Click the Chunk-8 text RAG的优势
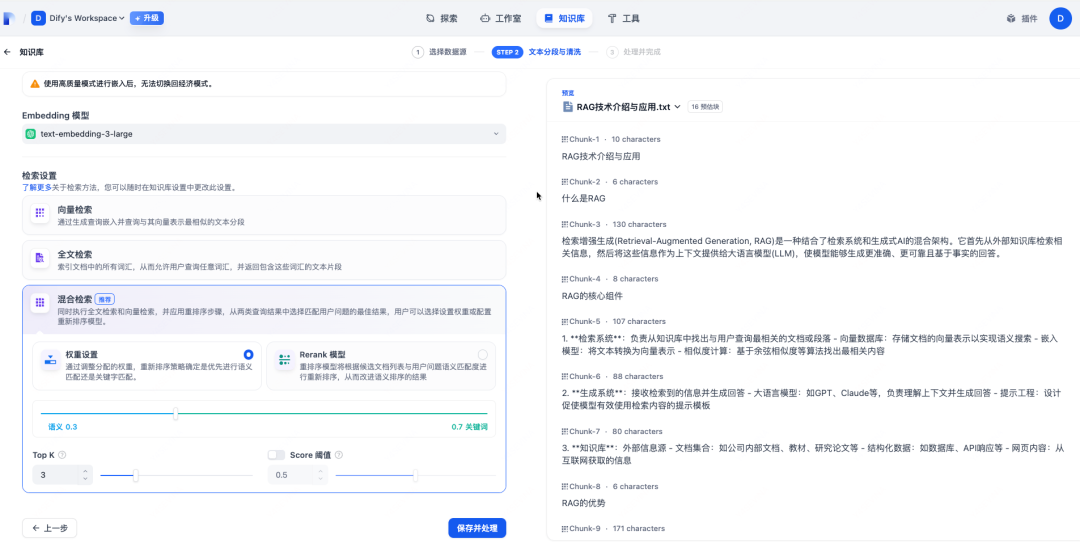This screenshot has height=543, width=1080. [x=583, y=503]
